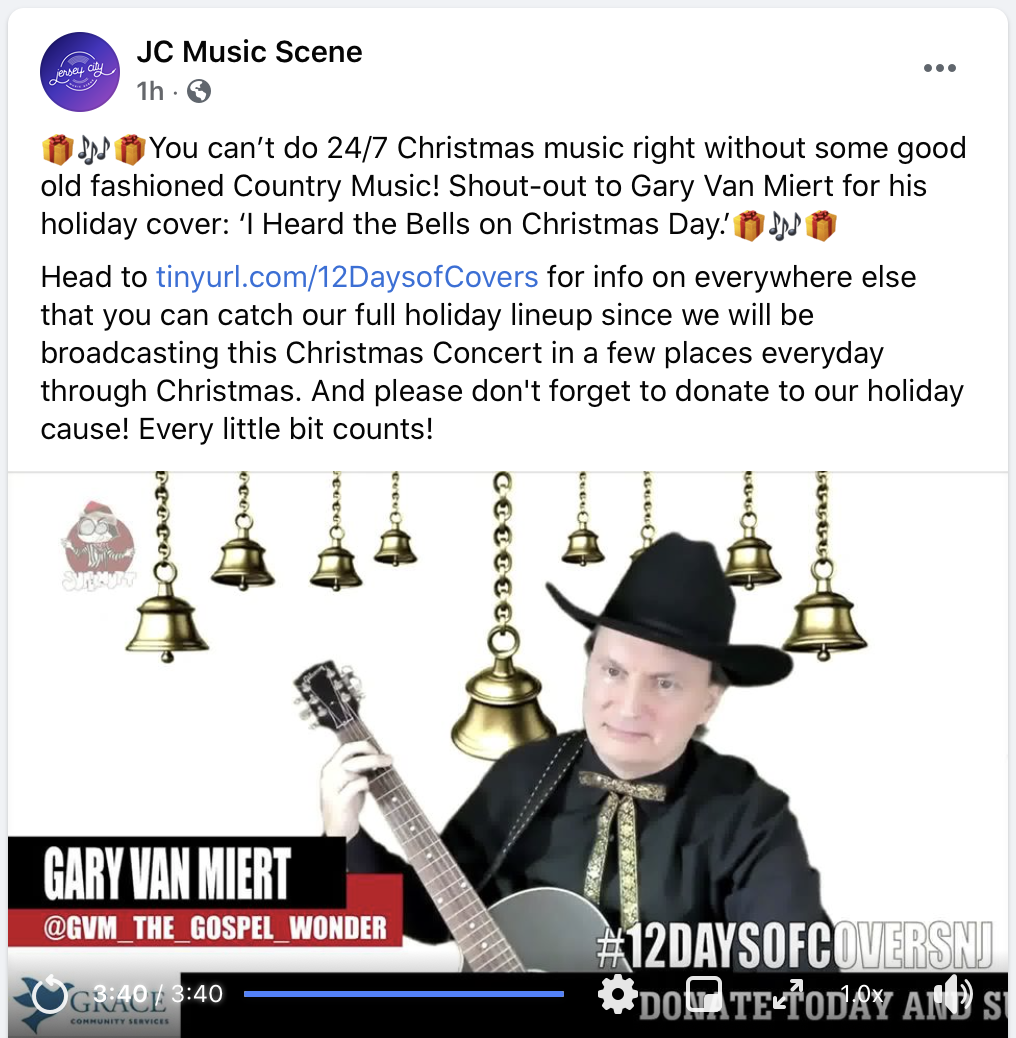Click the #12DAYSOFCOVERSNJ hashtag overlay
Viewport: 1016px width, 1038px height.
tap(794, 947)
